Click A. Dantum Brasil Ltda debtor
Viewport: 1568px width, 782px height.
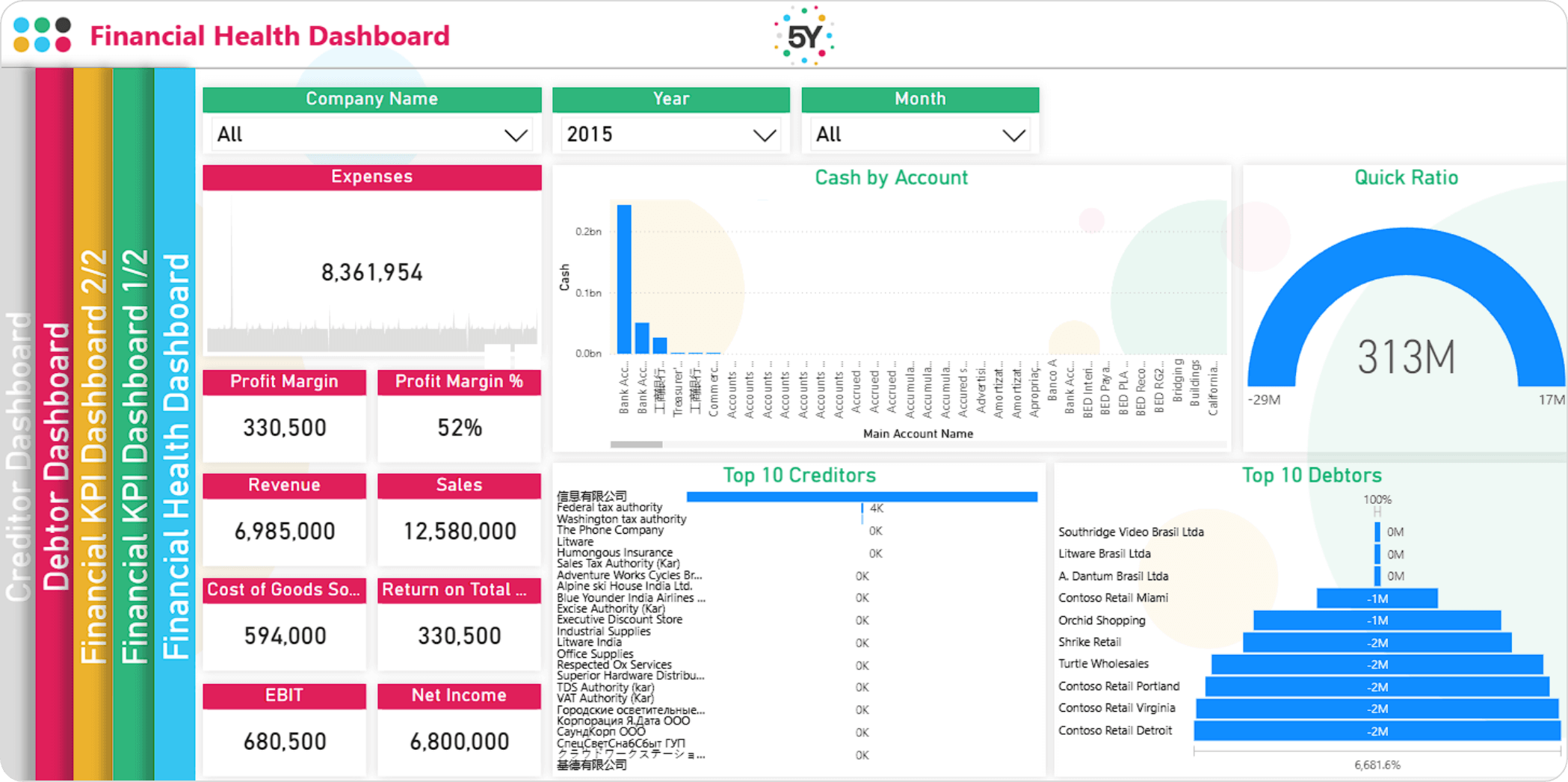(1113, 576)
